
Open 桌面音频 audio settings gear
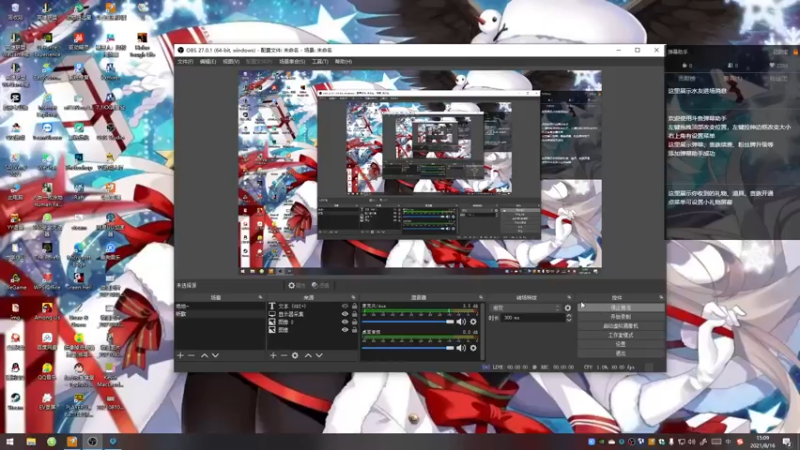point(473,348)
